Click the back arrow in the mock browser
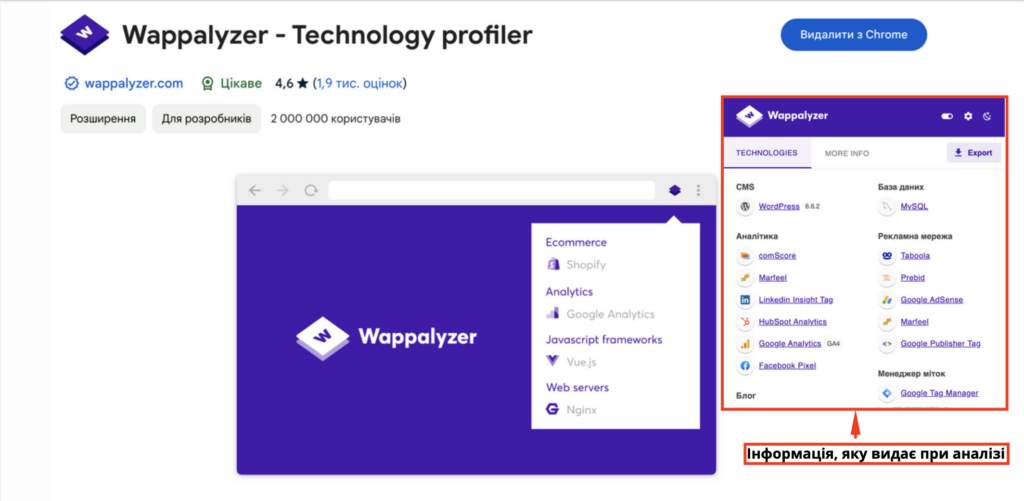This screenshot has width=1024, height=501. click(x=255, y=190)
